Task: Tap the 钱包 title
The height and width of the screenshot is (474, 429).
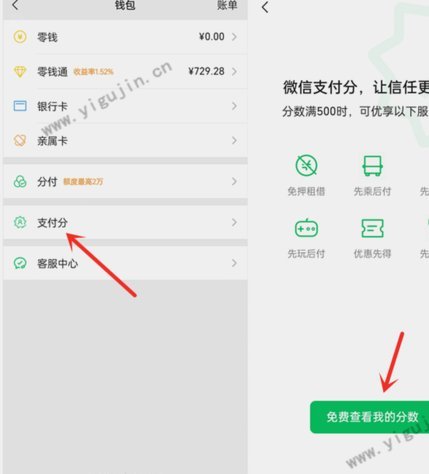Action: coord(125,5)
